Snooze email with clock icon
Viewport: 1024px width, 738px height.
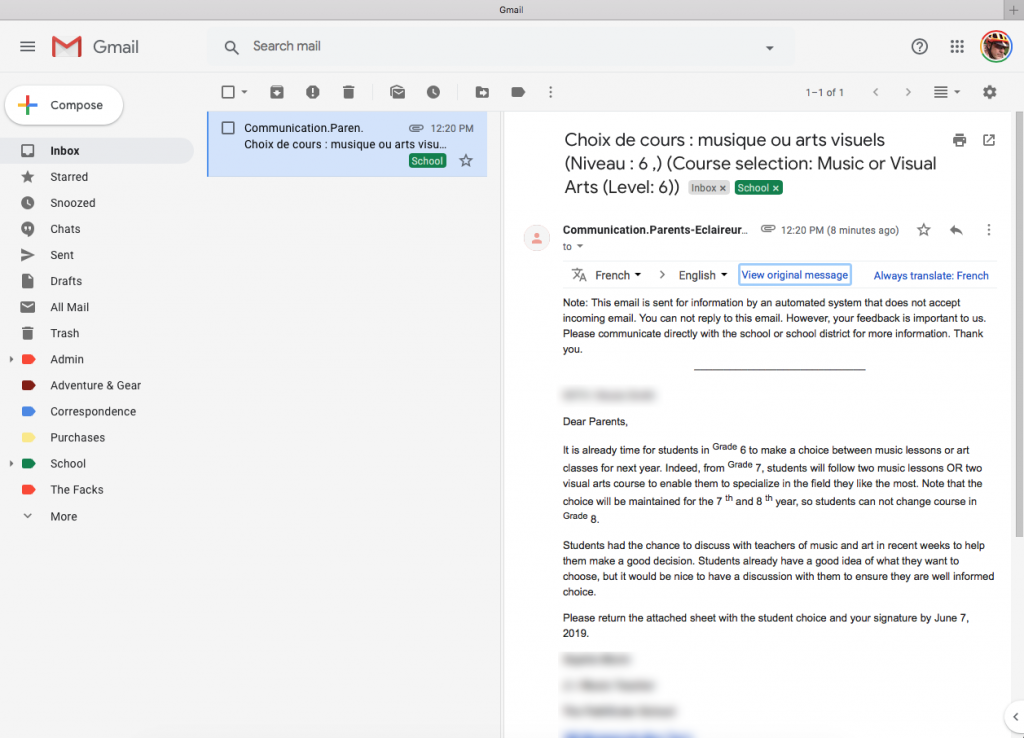coord(434,92)
